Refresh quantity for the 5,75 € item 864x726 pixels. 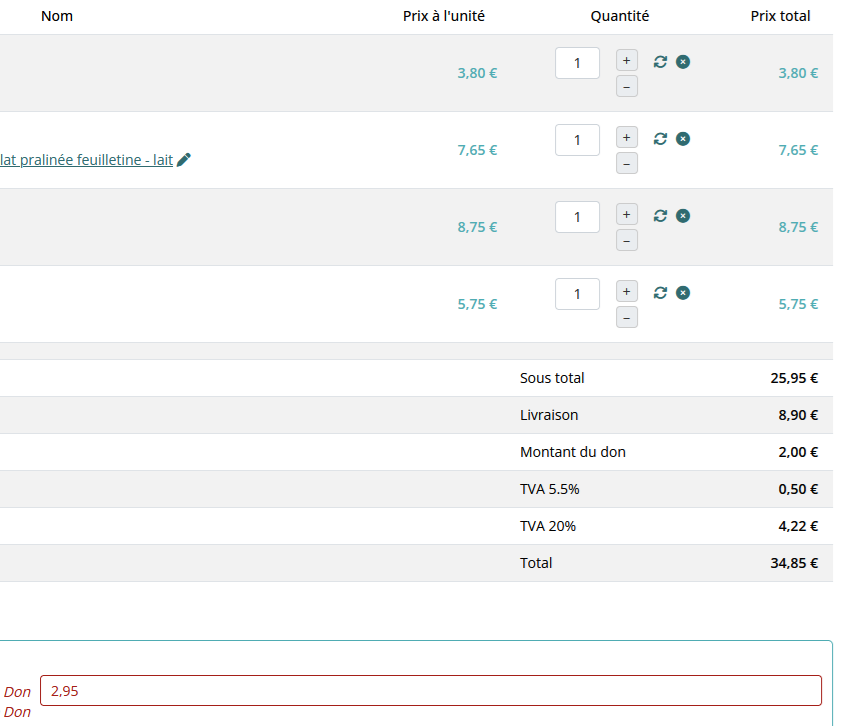(x=660, y=293)
